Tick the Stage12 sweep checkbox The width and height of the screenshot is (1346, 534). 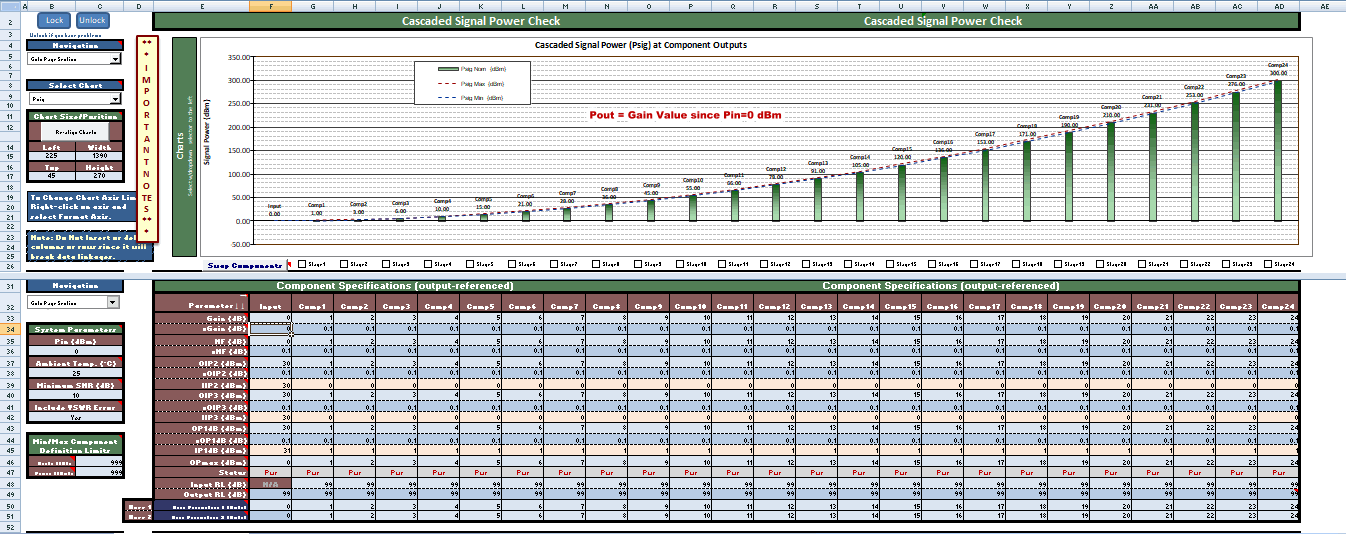coord(765,265)
